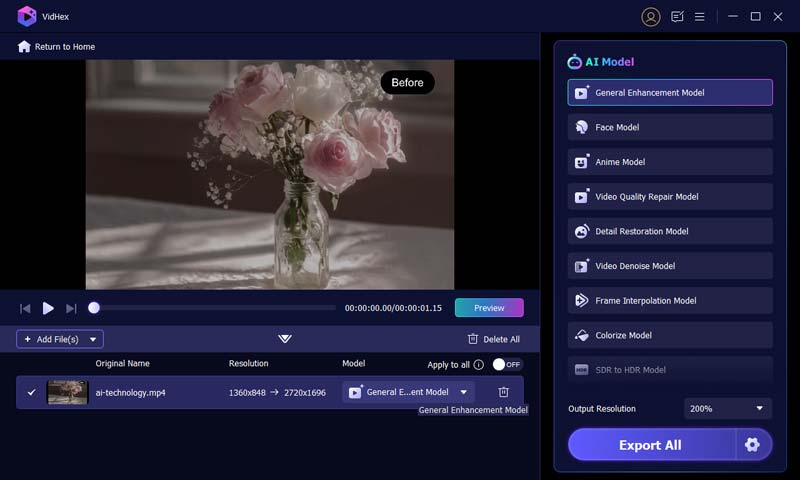Screen dimensions: 800x480
Task: Click the timecode 00:00:00.00/00:00:01.15
Action: (393, 308)
